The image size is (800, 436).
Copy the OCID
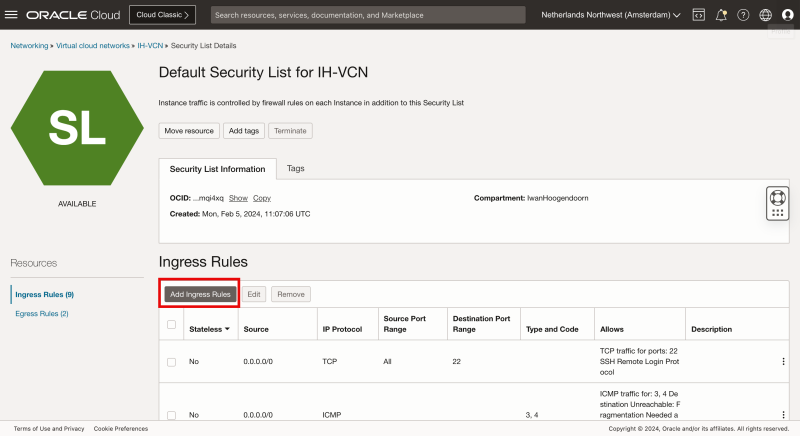262,198
